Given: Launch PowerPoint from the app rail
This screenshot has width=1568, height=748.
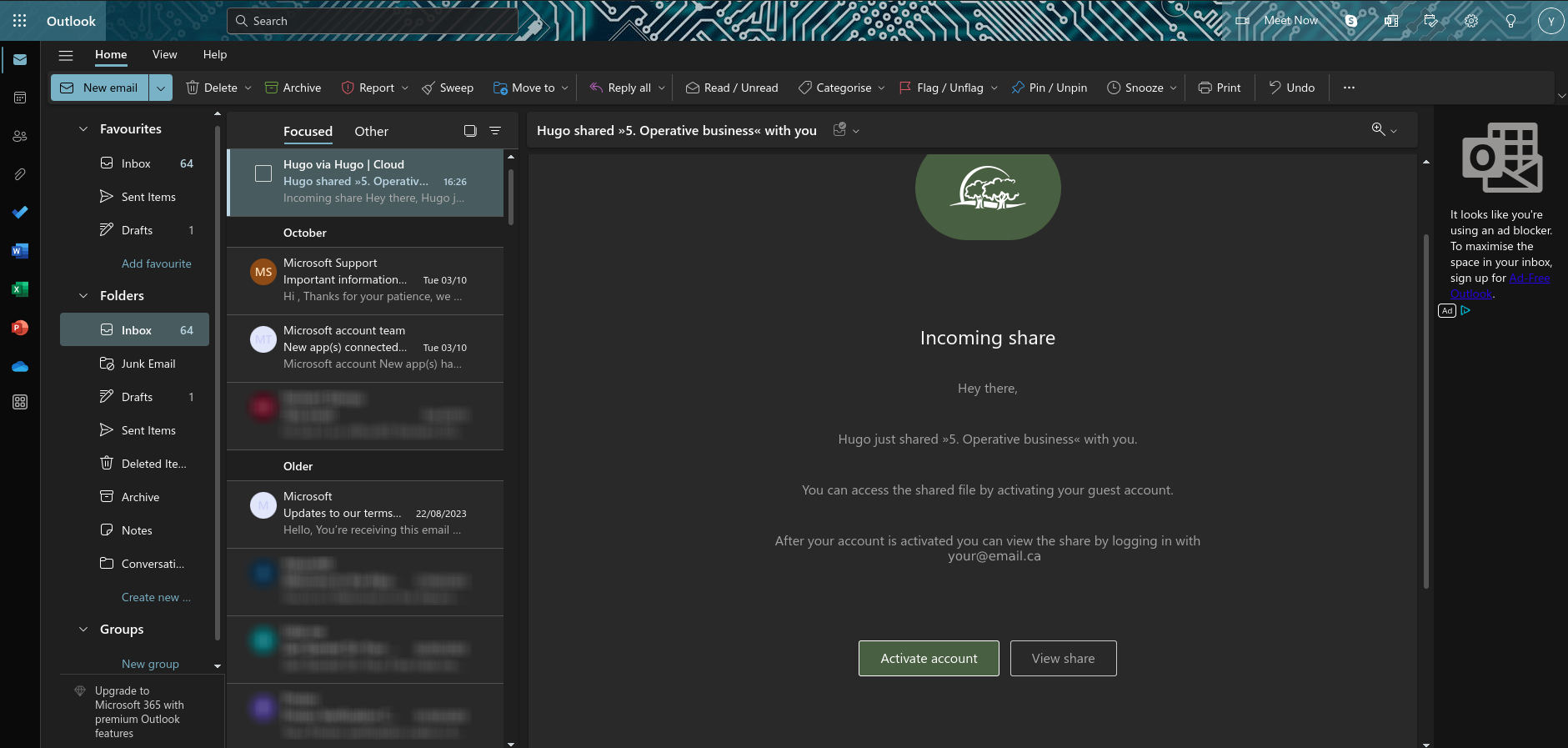Looking at the screenshot, I should click(20, 328).
